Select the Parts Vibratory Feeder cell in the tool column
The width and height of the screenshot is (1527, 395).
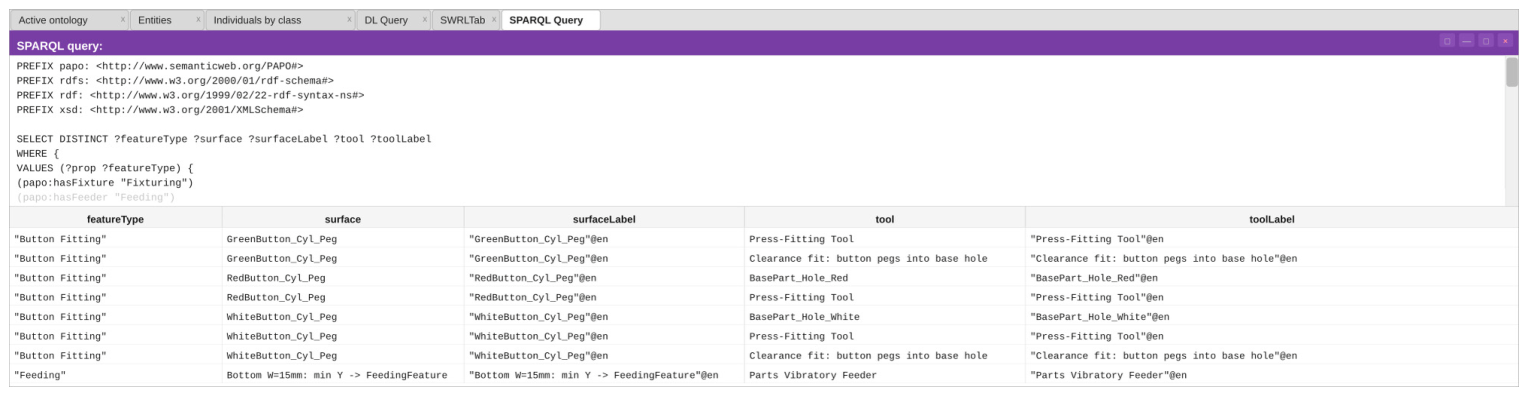point(885,375)
